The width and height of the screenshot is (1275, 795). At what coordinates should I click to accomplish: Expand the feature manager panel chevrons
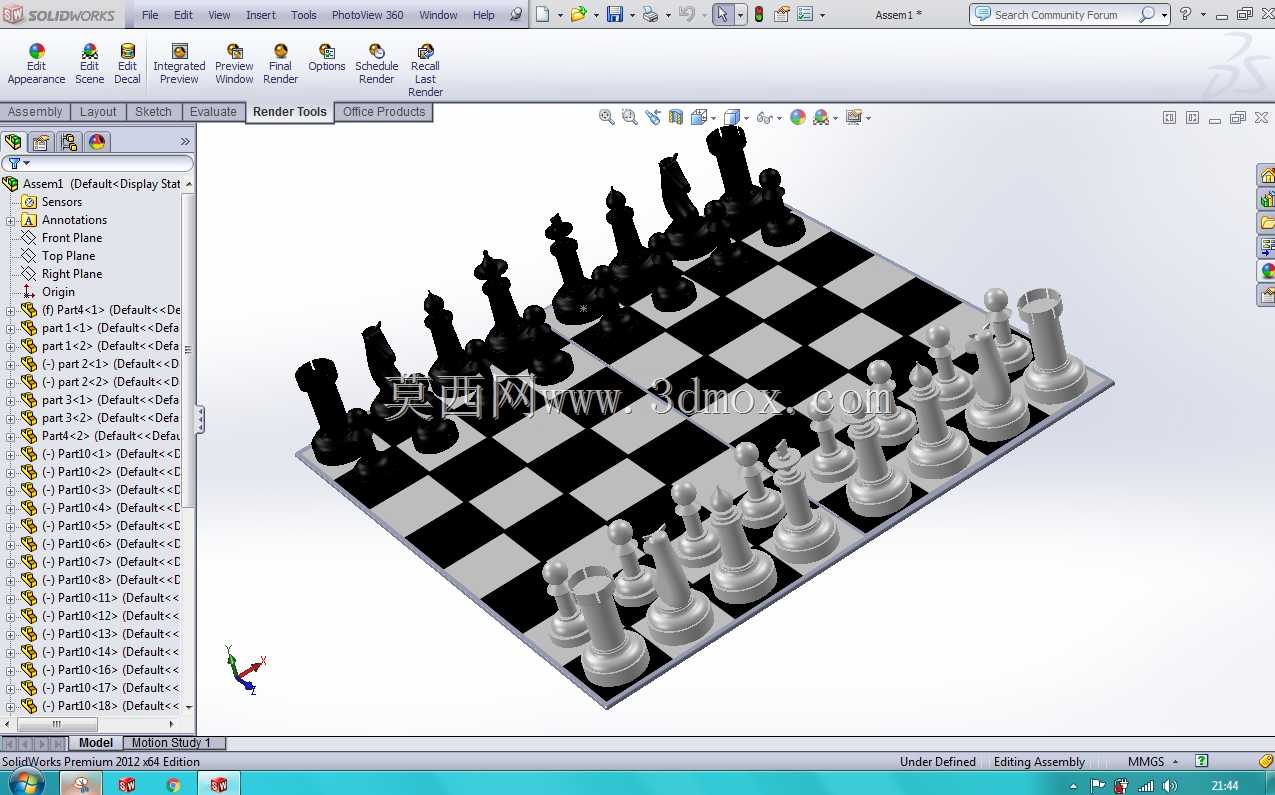click(x=185, y=142)
